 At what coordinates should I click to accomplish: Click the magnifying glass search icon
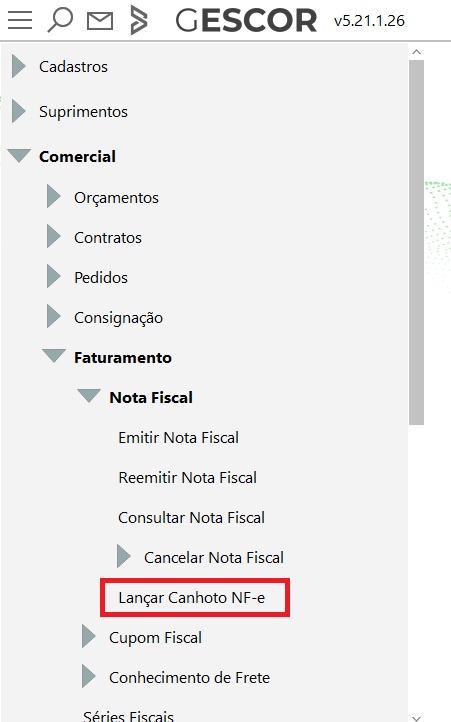60,20
